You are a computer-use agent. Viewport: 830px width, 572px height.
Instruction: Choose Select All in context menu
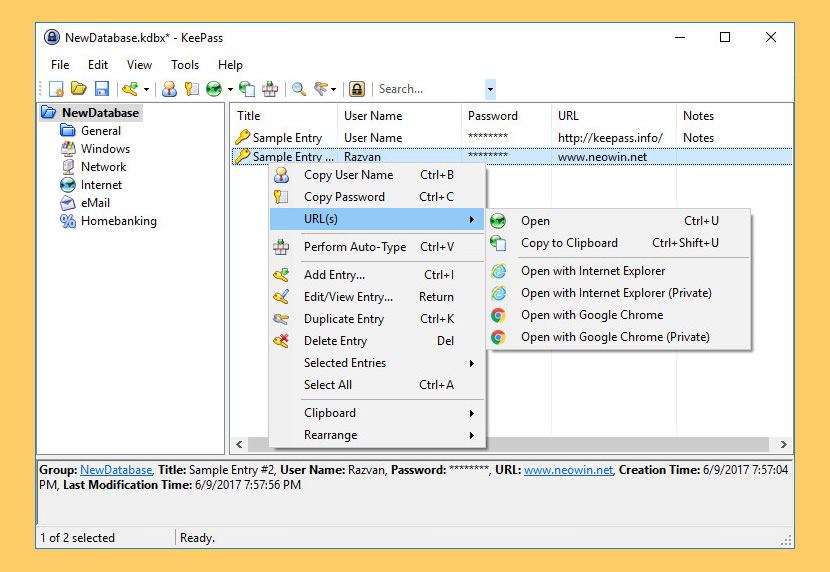pyautogui.click(x=377, y=385)
